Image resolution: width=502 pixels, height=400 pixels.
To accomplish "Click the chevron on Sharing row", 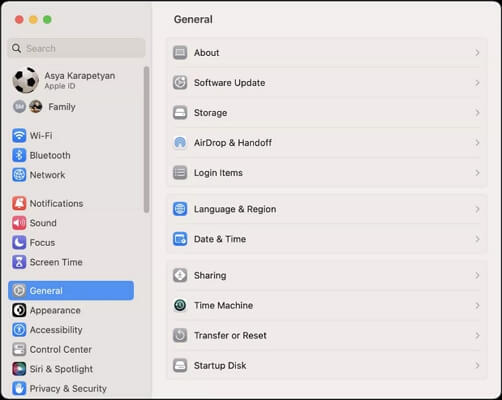I will 477,275.
